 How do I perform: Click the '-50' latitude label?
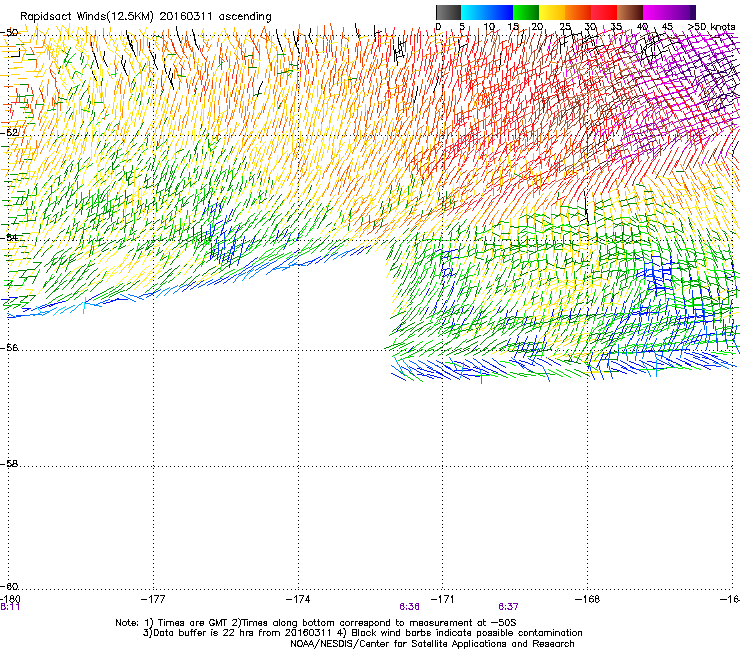(9, 32)
